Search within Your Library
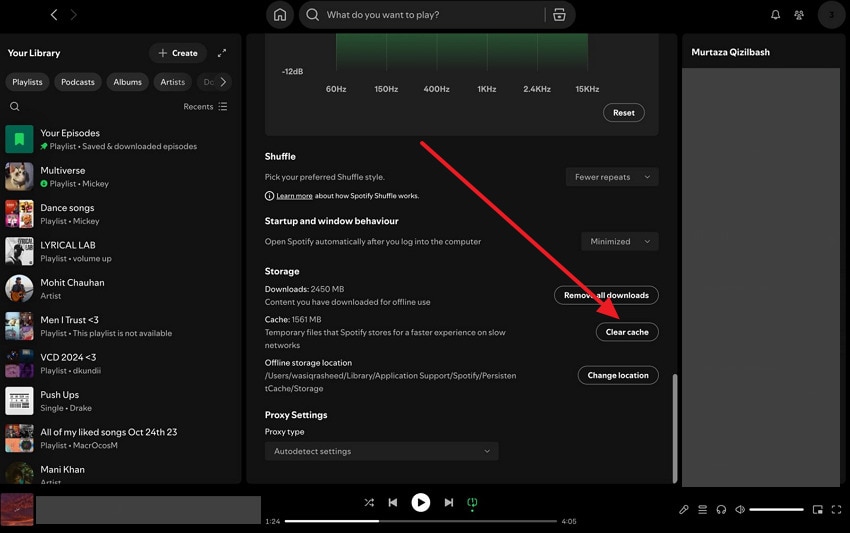 click(x=15, y=106)
